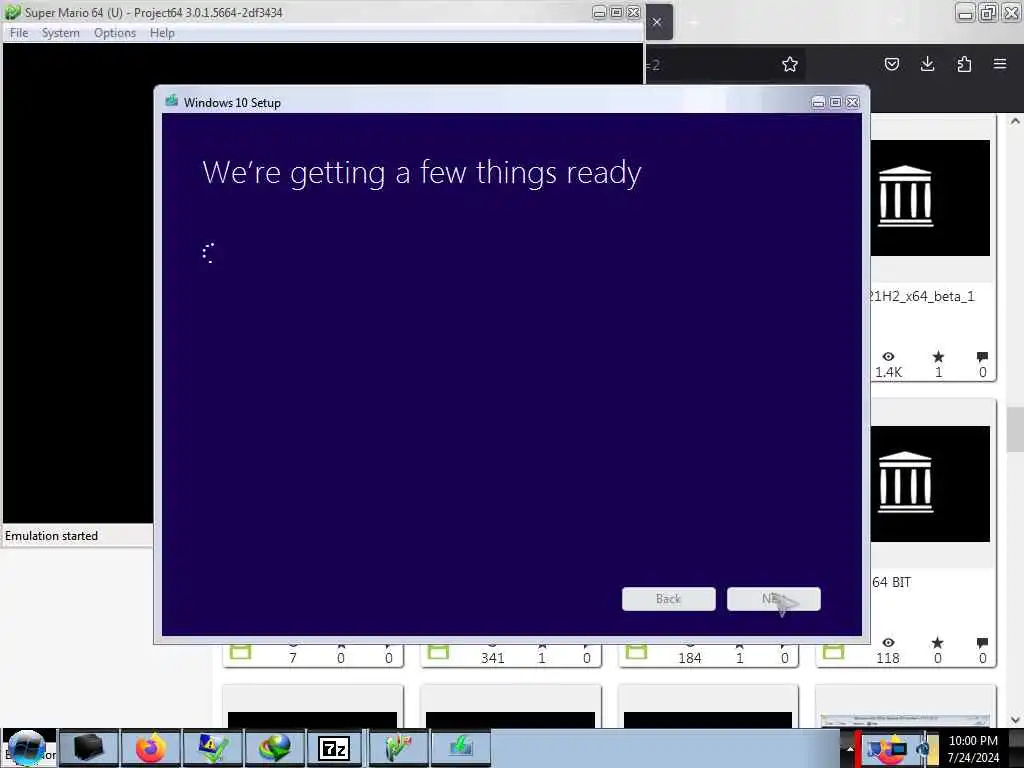The height and width of the screenshot is (768, 1024).
Task: Open Firefox downloads panel
Action: pos(927,64)
